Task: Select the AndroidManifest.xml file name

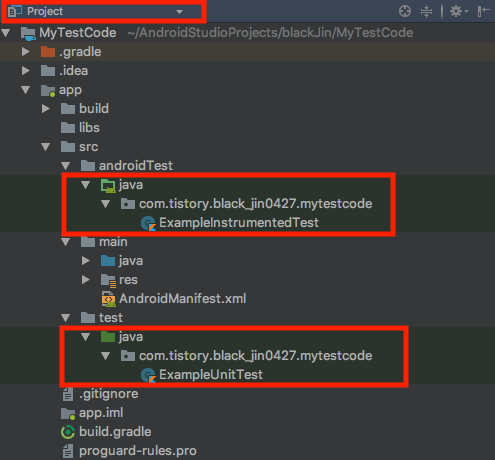Action: click(183, 299)
